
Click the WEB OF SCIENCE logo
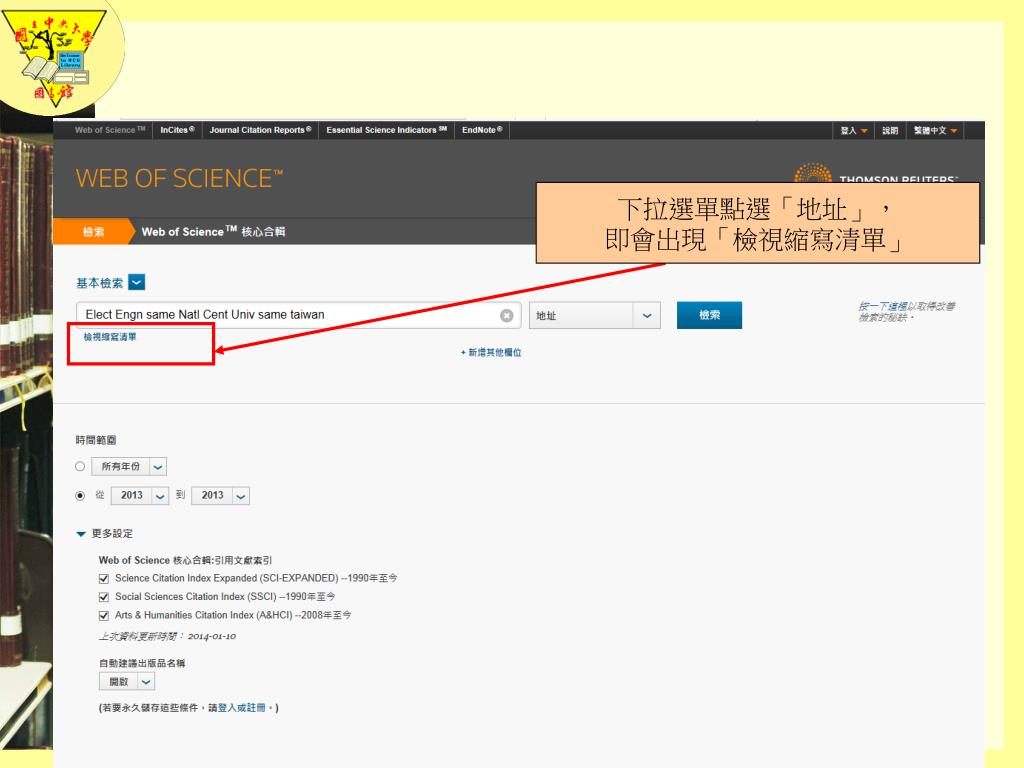pos(180,178)
